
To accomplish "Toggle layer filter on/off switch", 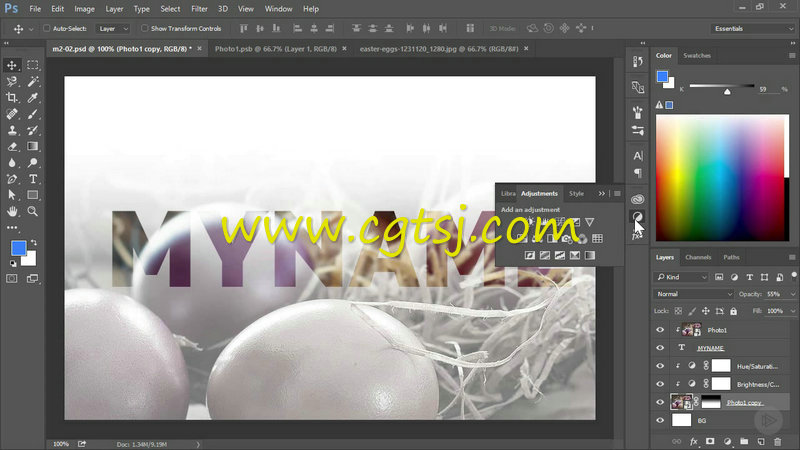I will 794,276.
